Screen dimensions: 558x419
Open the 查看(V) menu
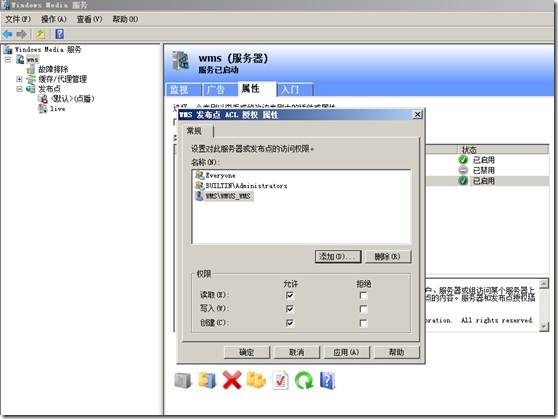tap(90, 19)
